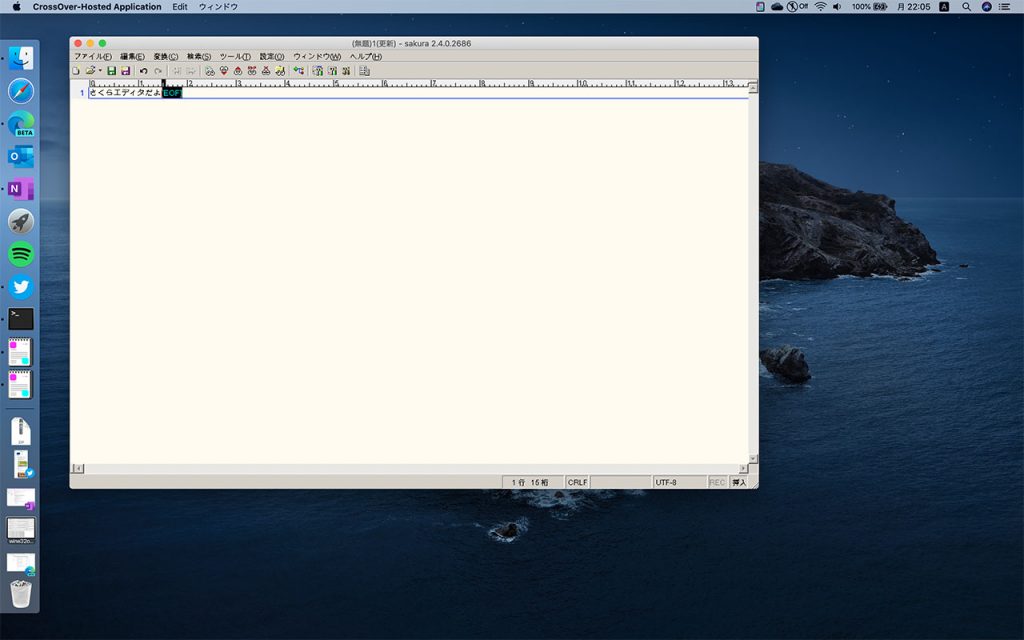Open Spotify from the Dock

[21, 254]
